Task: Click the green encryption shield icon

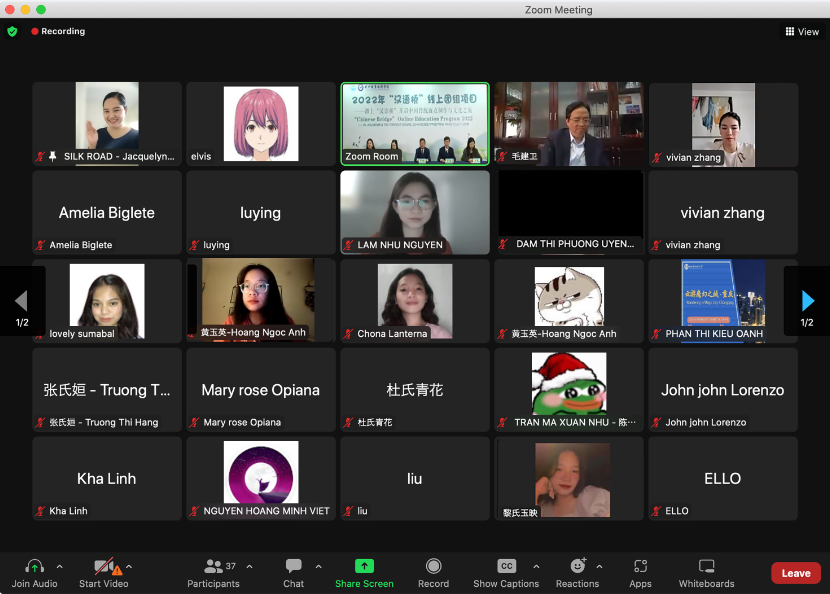Action: click(x=12, y=31)
